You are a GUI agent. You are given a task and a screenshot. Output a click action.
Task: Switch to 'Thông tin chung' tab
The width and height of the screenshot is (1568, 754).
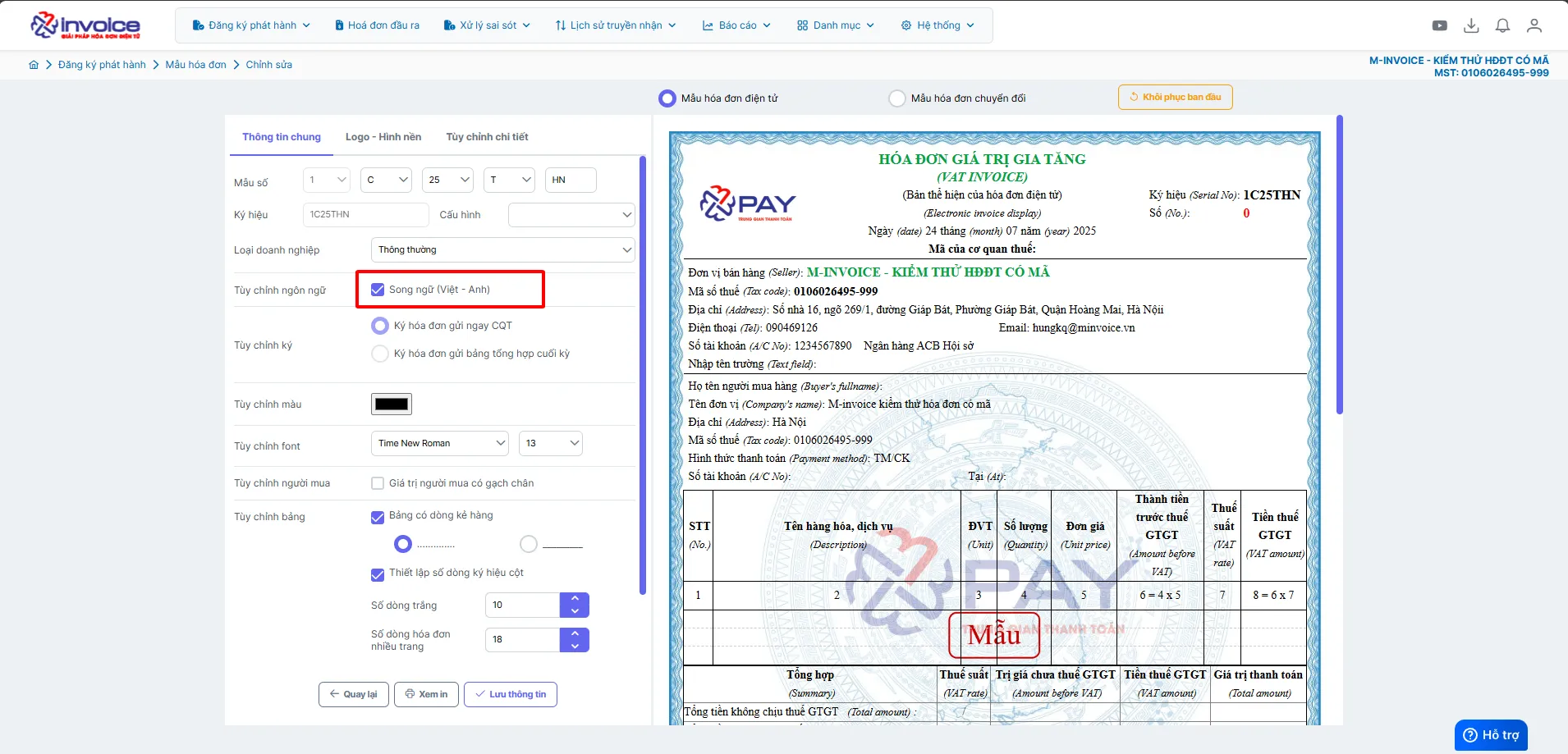(282, 137)
